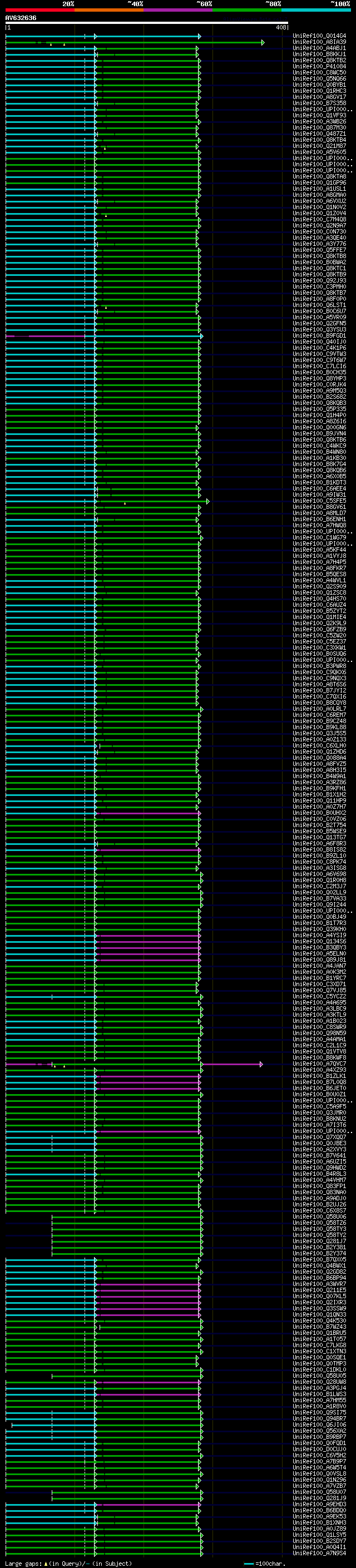Click the arrowhead ending the UniRef100_A8IA39 alignment

point(263,43)
